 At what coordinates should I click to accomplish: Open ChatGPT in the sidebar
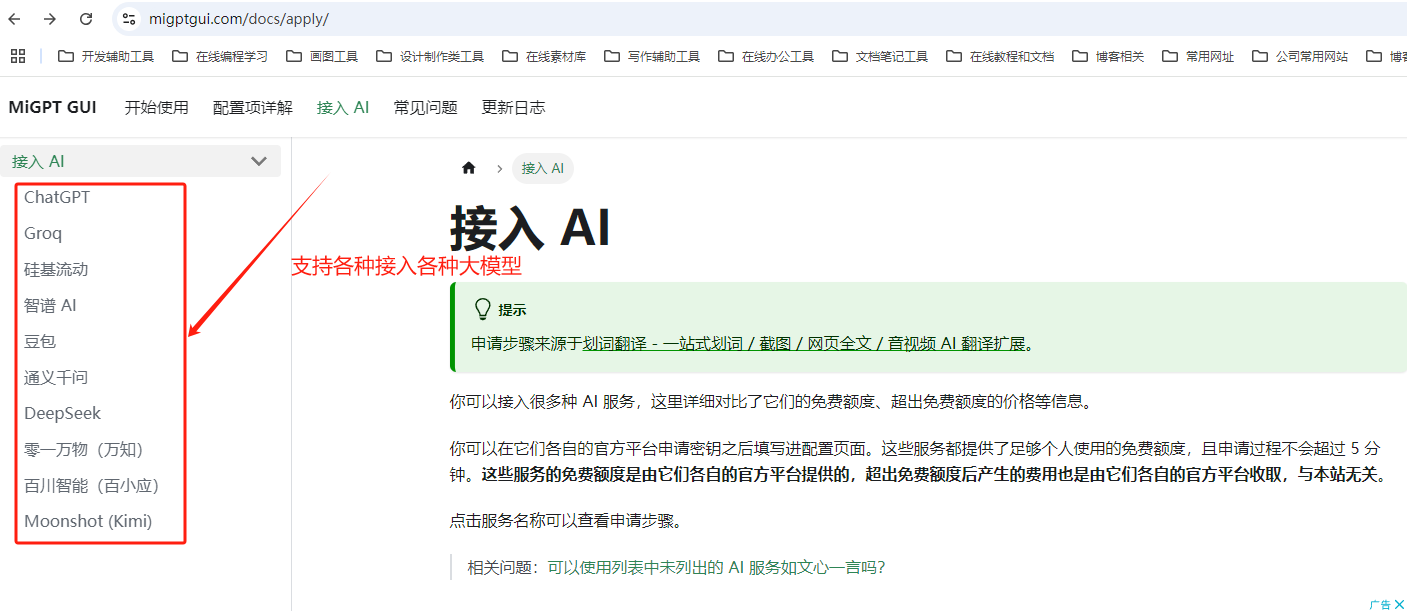pos(57,197)
